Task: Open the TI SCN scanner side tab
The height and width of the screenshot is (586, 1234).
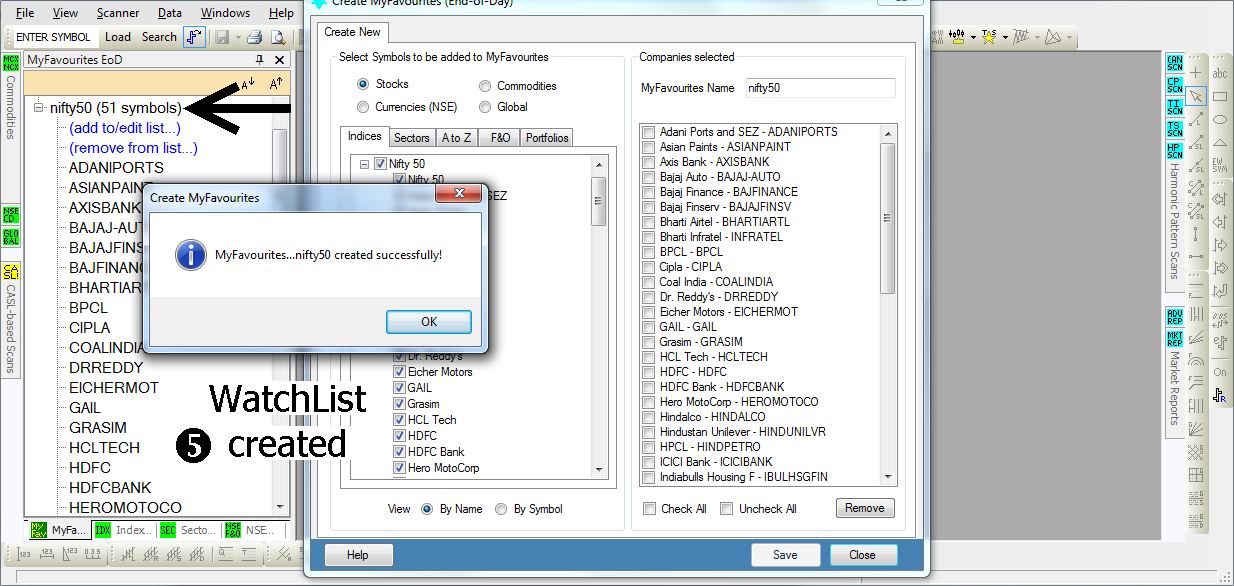Action: click(x=1174, y=108)
